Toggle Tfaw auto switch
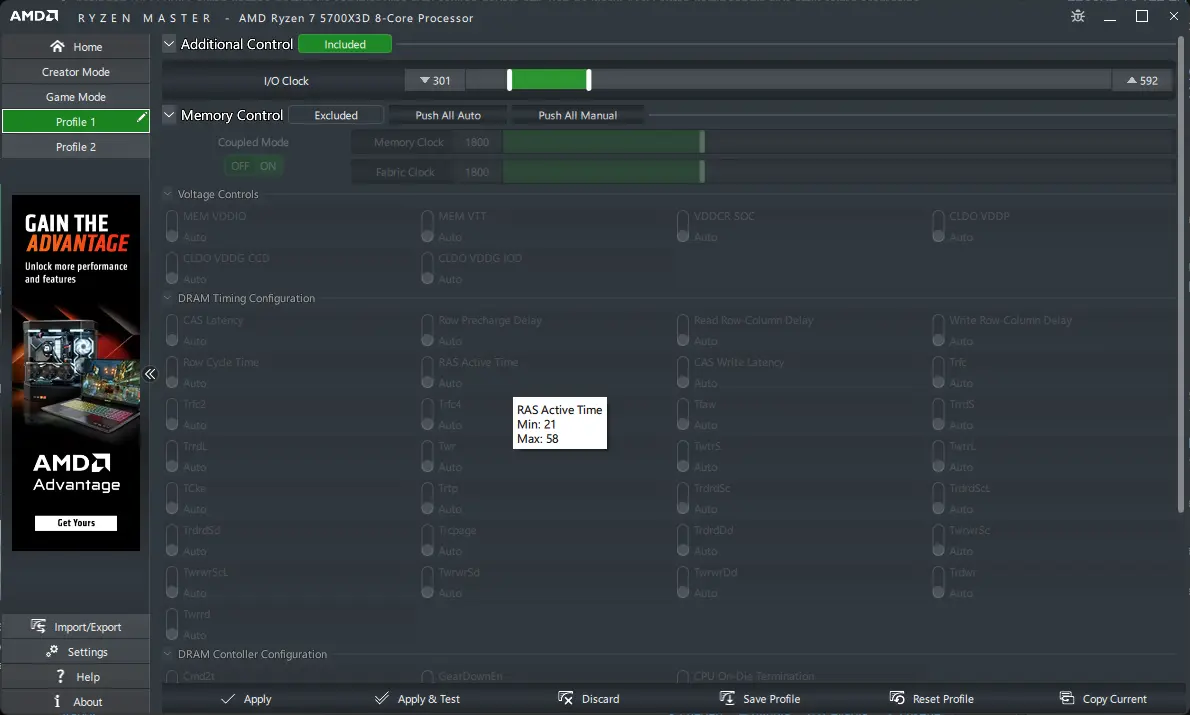The width and height of the screenshot is (1190, 715). 683,414
